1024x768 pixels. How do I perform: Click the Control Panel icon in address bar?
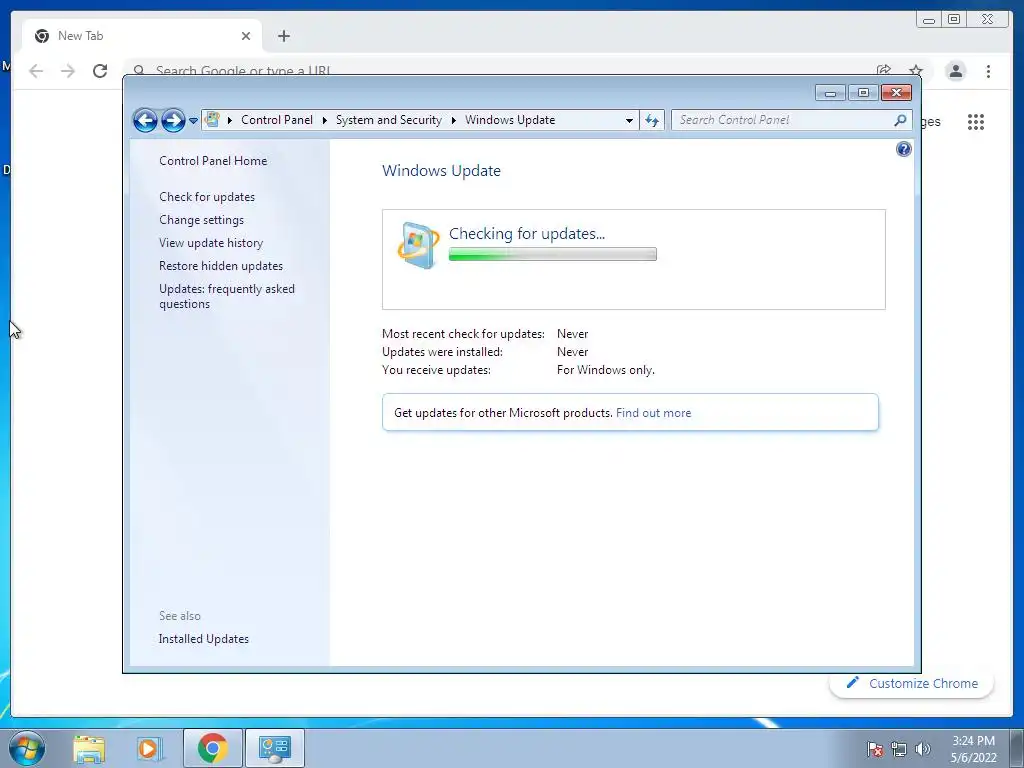tap(212, 120)
